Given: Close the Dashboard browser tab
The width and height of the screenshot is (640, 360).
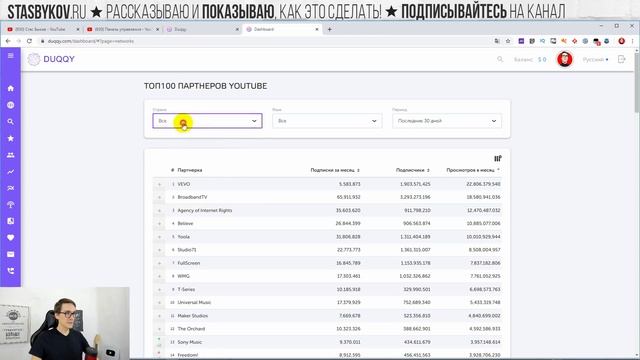Looking at the screenshot, I should (x=317, y=29).
